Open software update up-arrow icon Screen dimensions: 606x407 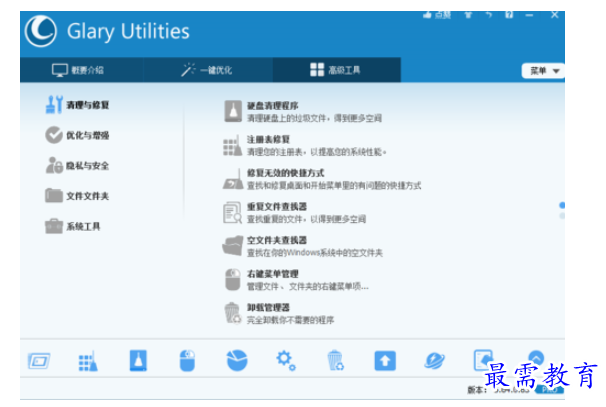click(x=385, y=361)
